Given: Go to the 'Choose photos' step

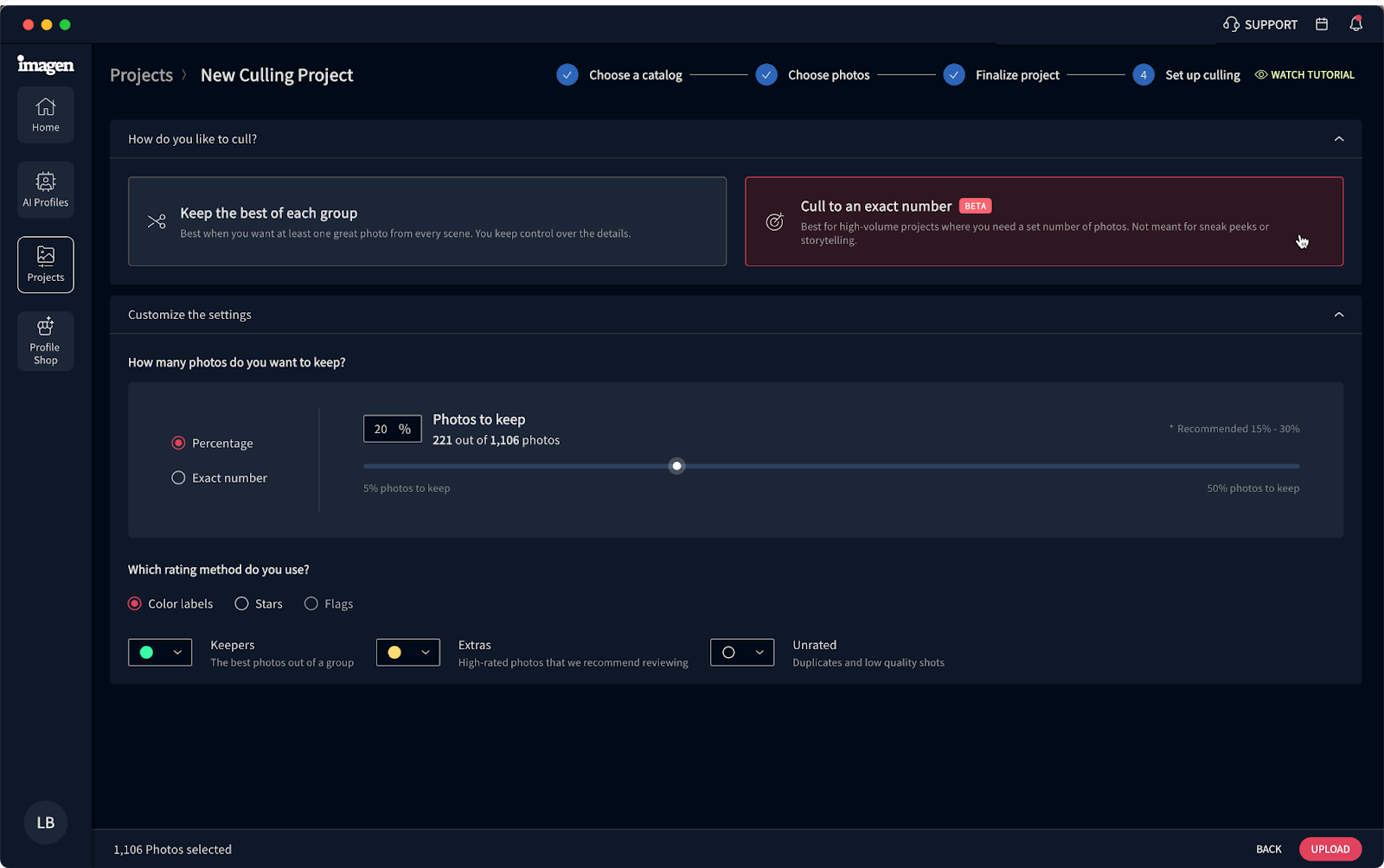Looking at the screenshot, I should tap(828, 75).
